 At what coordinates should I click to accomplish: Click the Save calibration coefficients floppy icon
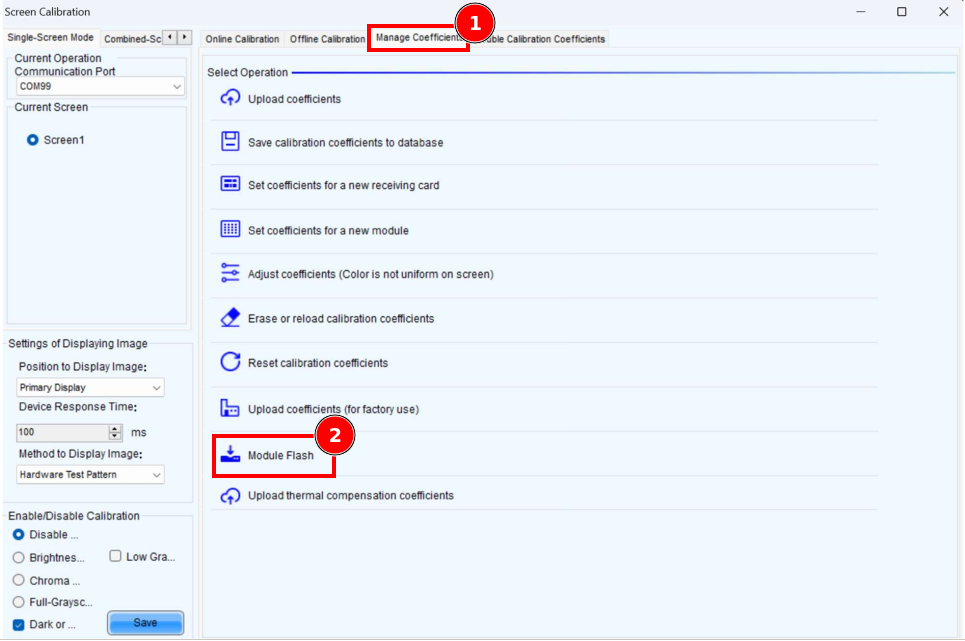point(230,141)
